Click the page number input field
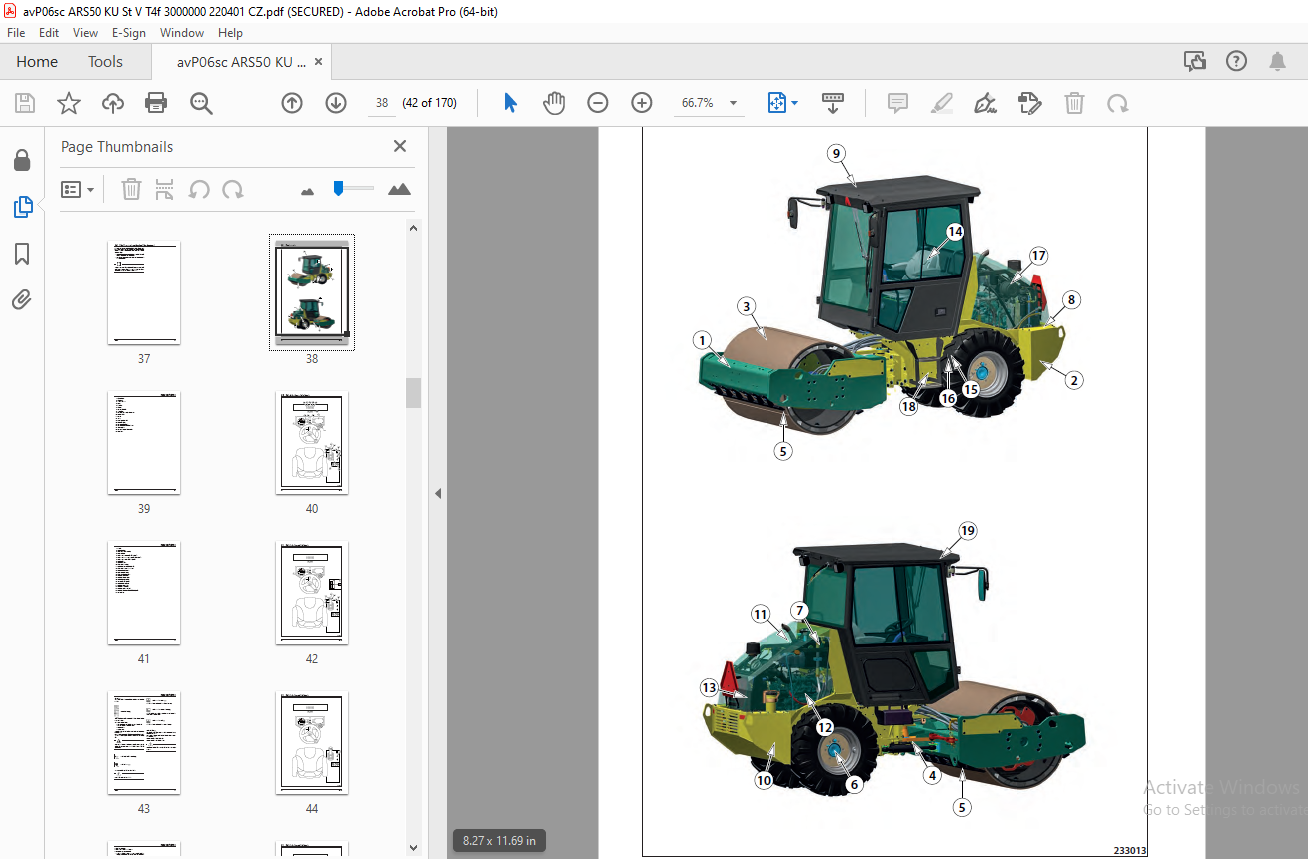 coord(381,103)
